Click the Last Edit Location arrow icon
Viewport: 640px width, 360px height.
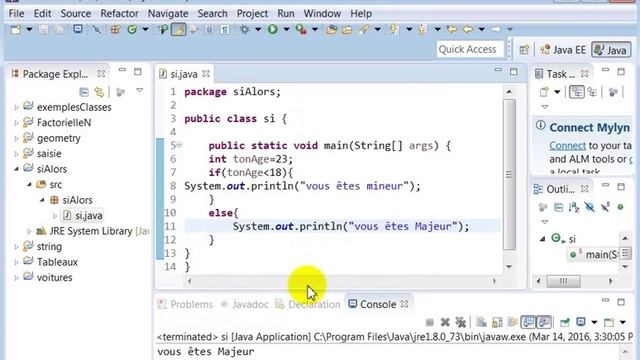click(452, 29)
